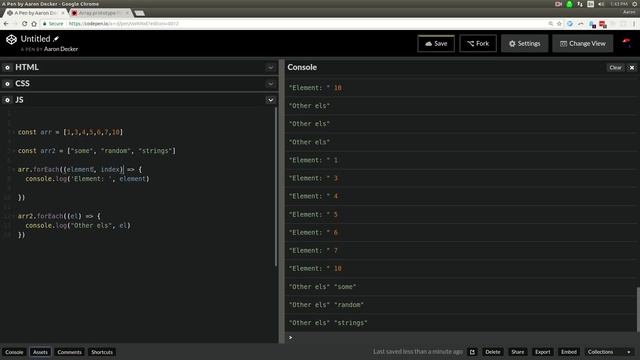Click the screen recorder tray icon
The image size is (640, 360).
(x=558, y=4)
